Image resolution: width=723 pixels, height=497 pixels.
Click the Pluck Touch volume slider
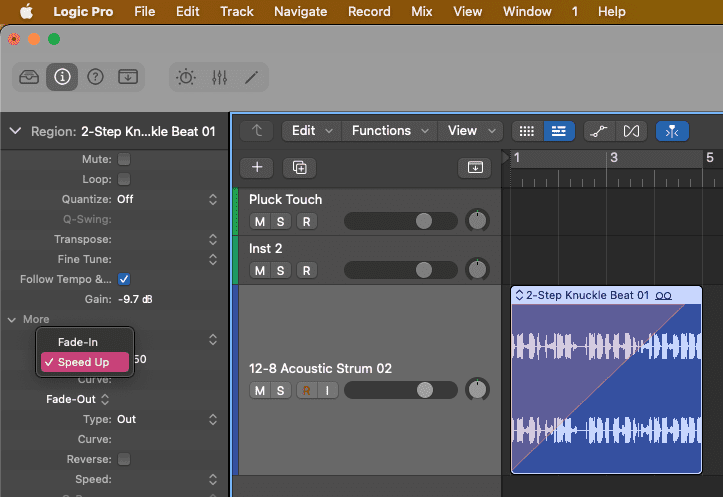(x=401, y=221)
